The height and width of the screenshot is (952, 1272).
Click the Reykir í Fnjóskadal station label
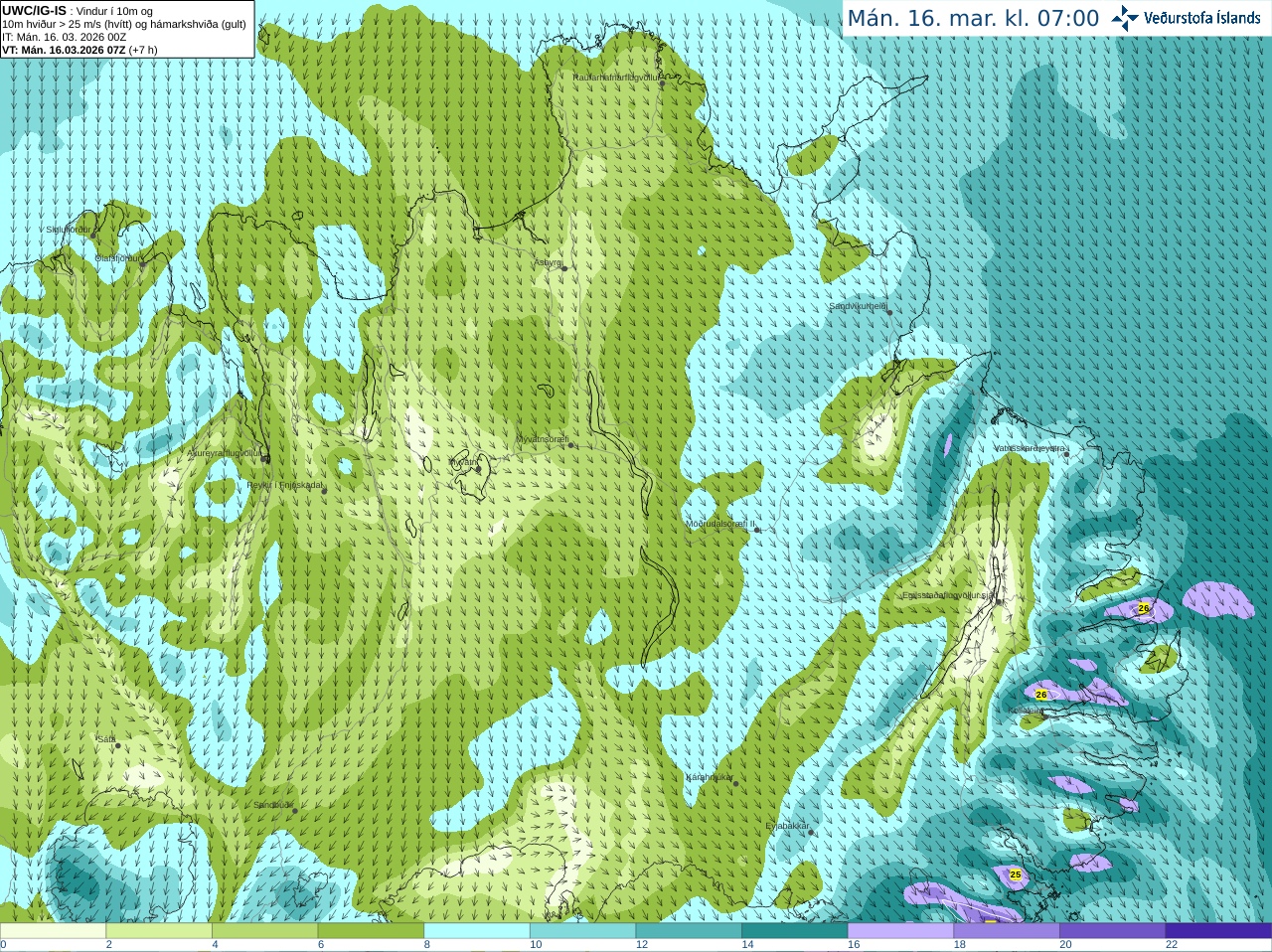click(284, 485)
